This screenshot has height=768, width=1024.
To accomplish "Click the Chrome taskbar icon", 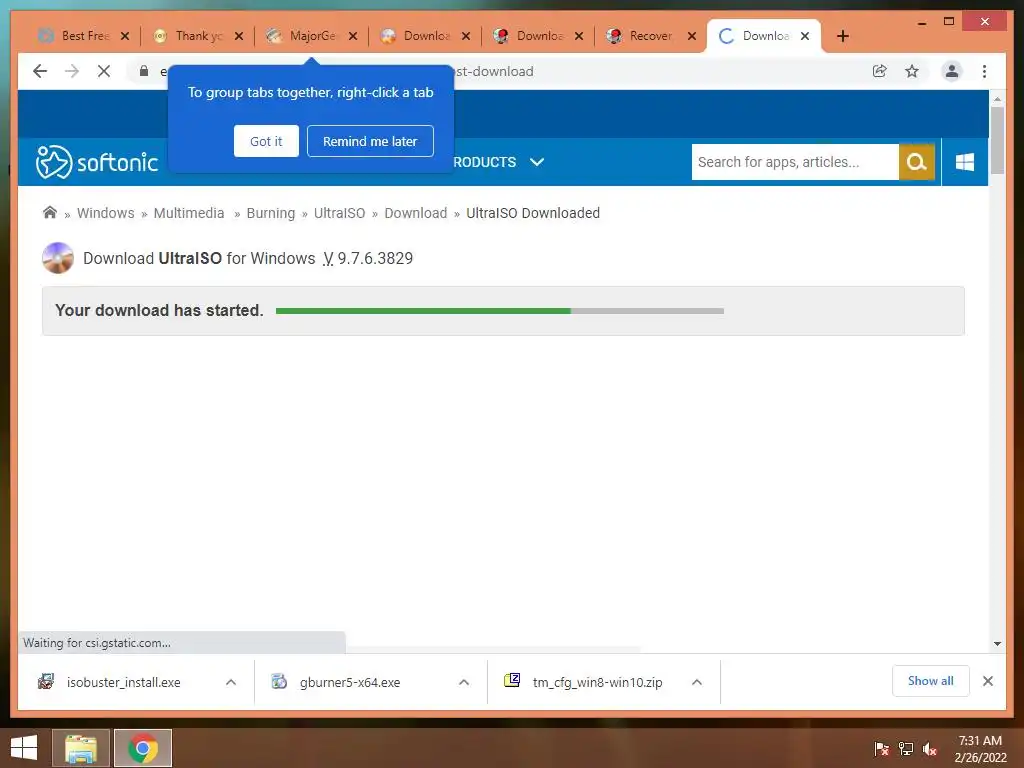I will (143, 748).
